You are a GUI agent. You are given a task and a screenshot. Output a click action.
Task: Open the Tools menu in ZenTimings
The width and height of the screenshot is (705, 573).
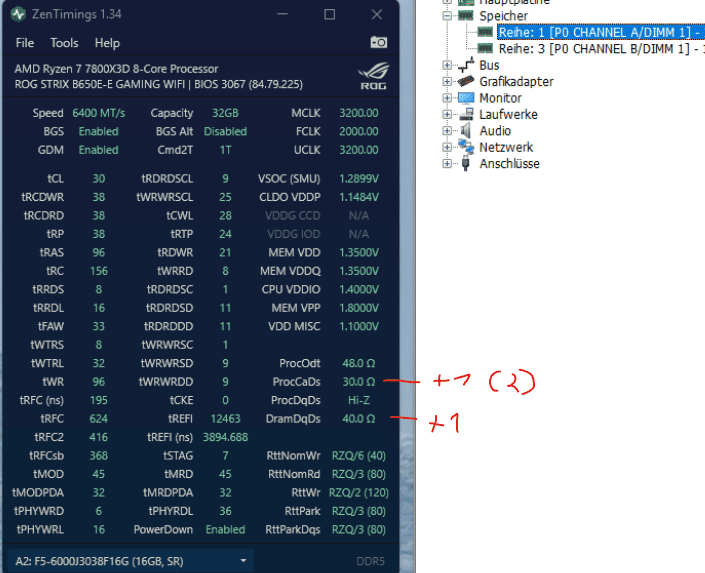[x=64, y=43]
